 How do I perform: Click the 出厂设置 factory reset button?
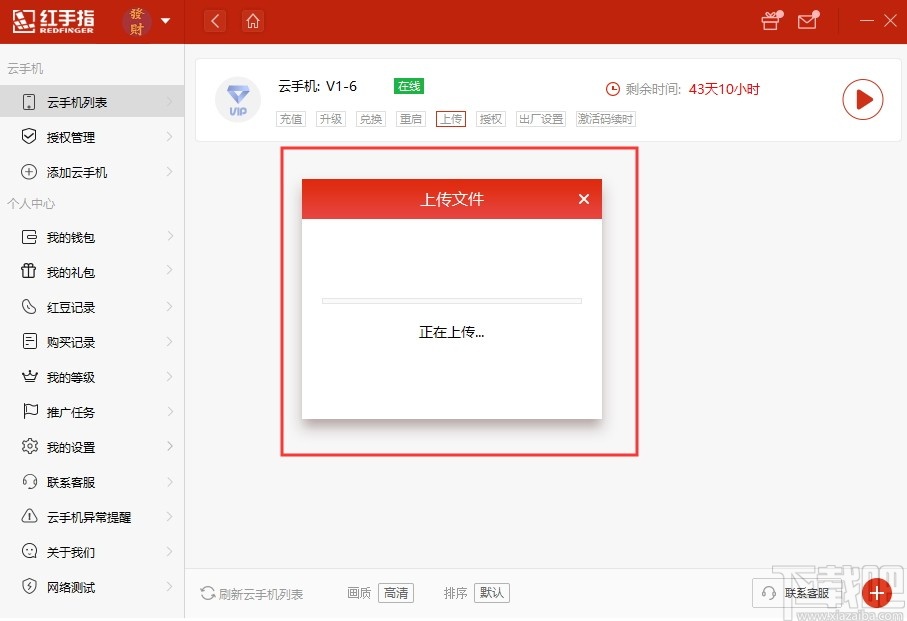540,118
